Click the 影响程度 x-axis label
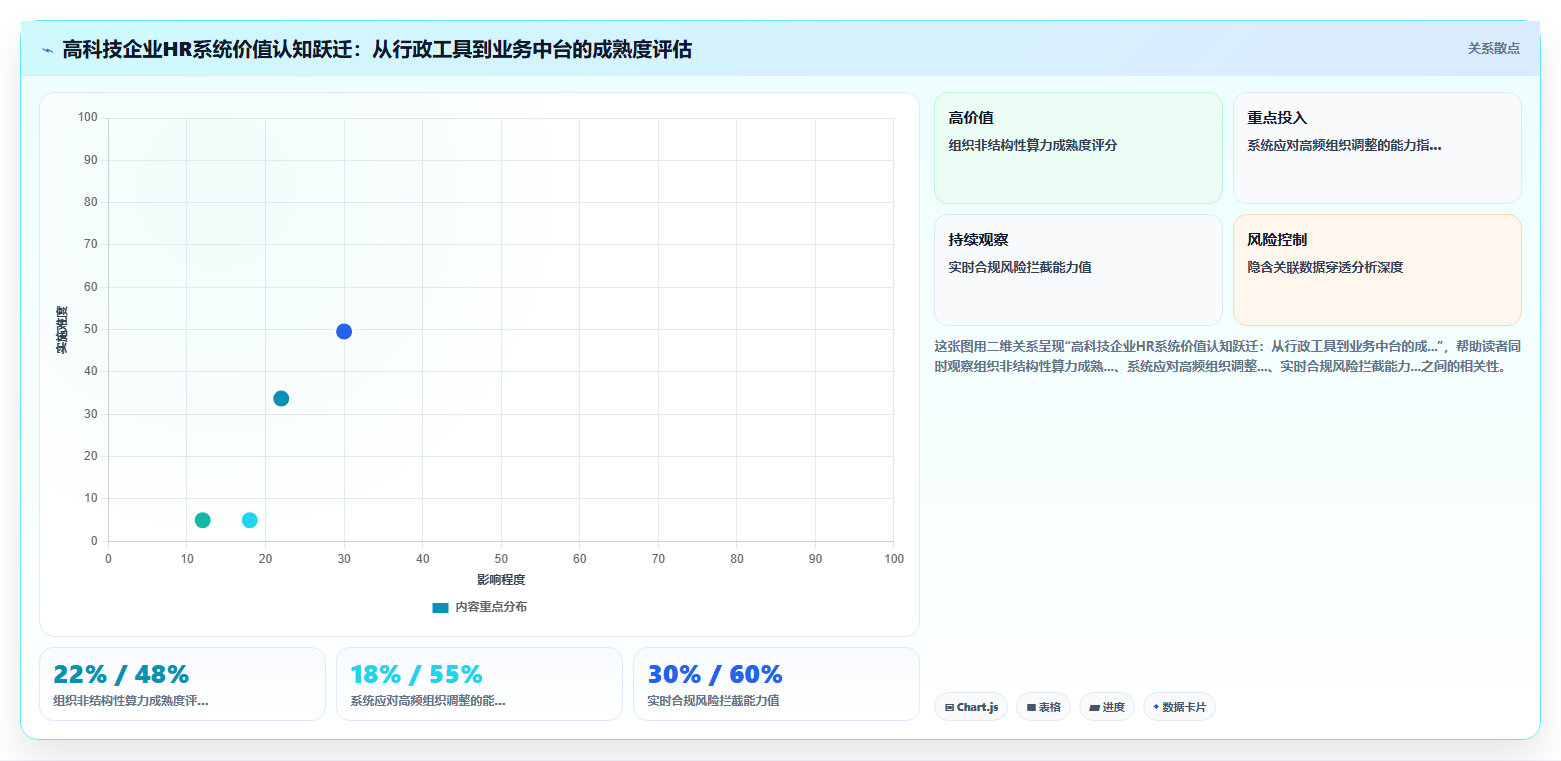 (501, 579)
